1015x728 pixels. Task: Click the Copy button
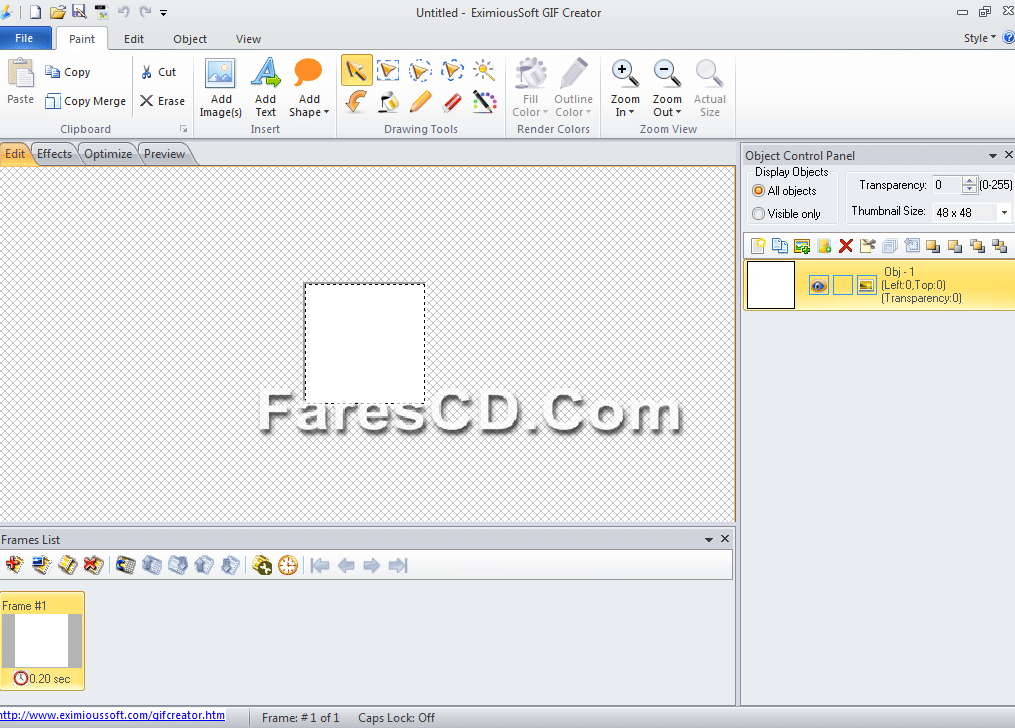pos(67,72)
